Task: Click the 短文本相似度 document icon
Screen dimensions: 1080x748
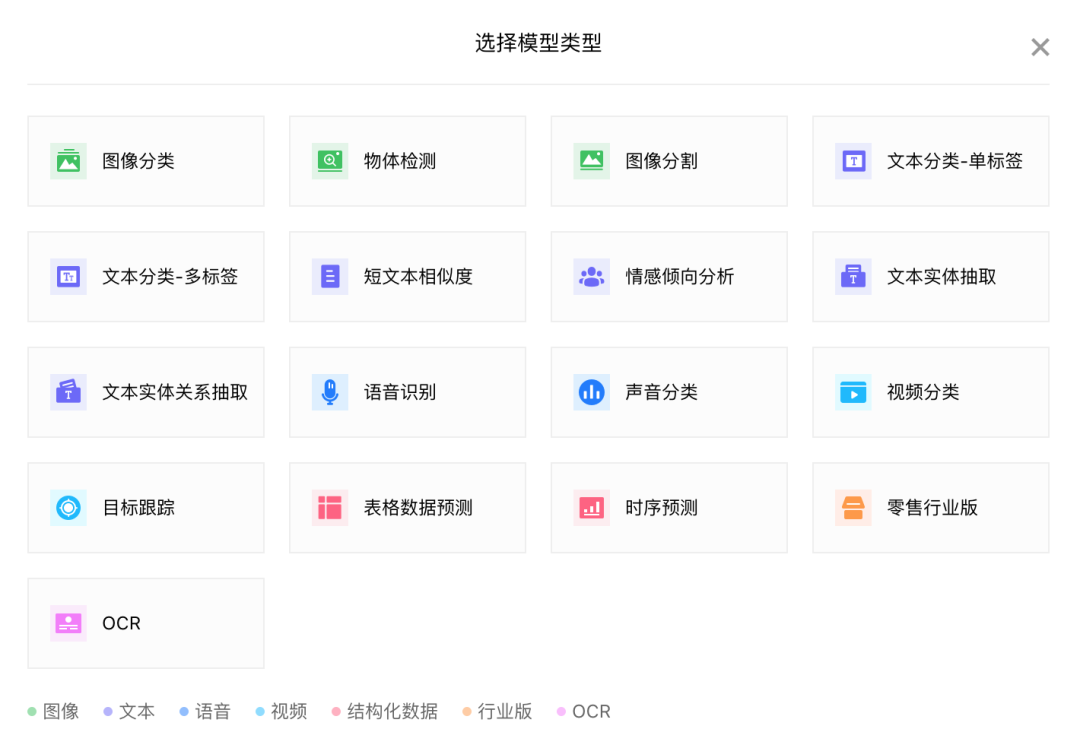Action: [x=330, y=277]
